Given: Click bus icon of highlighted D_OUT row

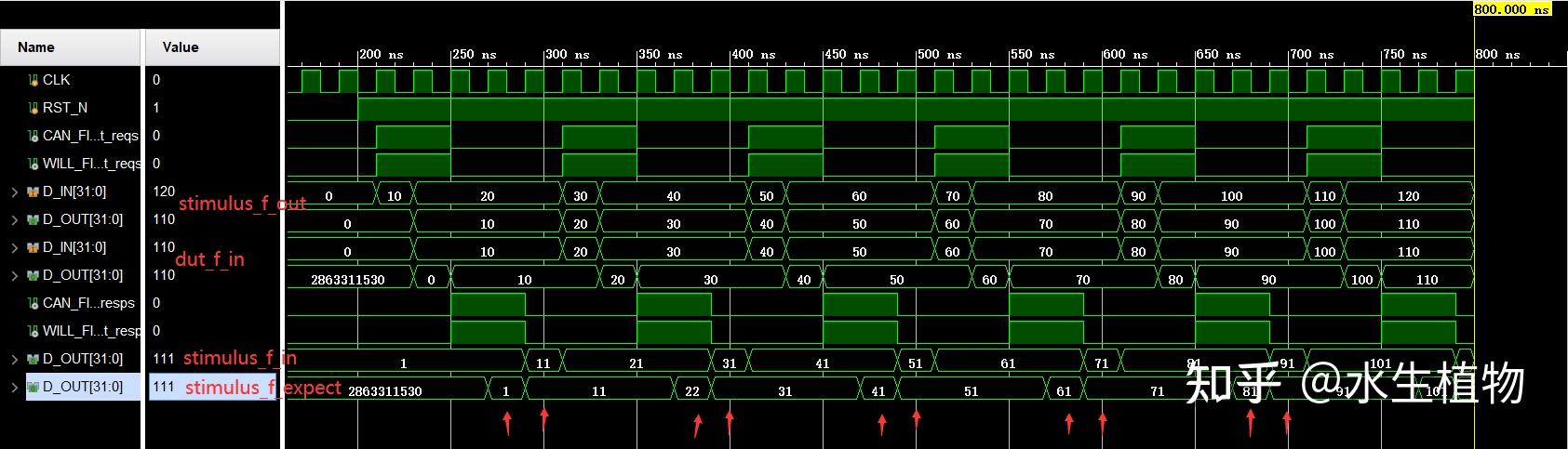Looking at the screenshot, I should [34, 387].
